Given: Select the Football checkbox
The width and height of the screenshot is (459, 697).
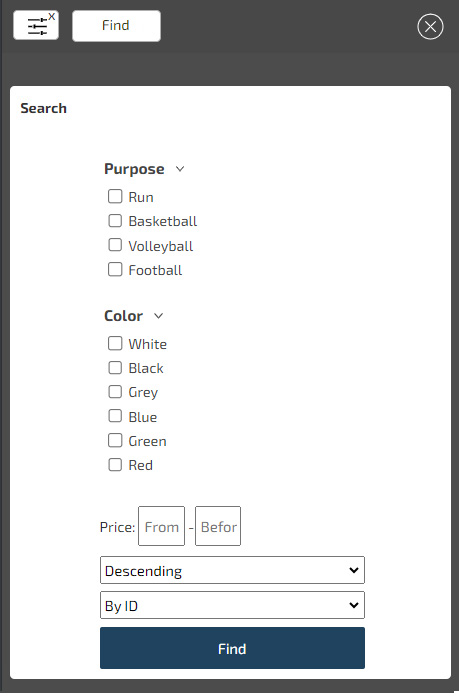Looking at the screenshot, I should click(115, 269).
